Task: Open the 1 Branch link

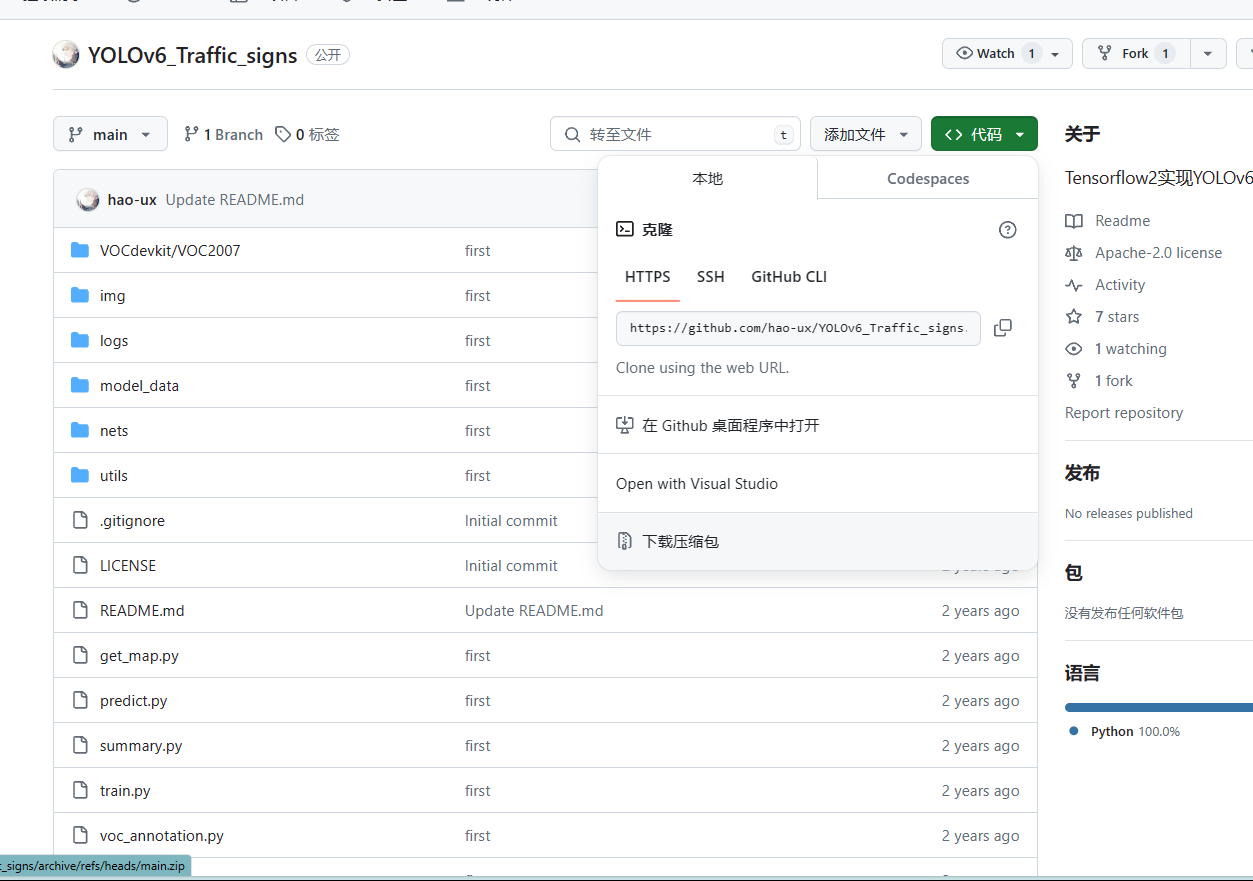Action: [223, 134]
